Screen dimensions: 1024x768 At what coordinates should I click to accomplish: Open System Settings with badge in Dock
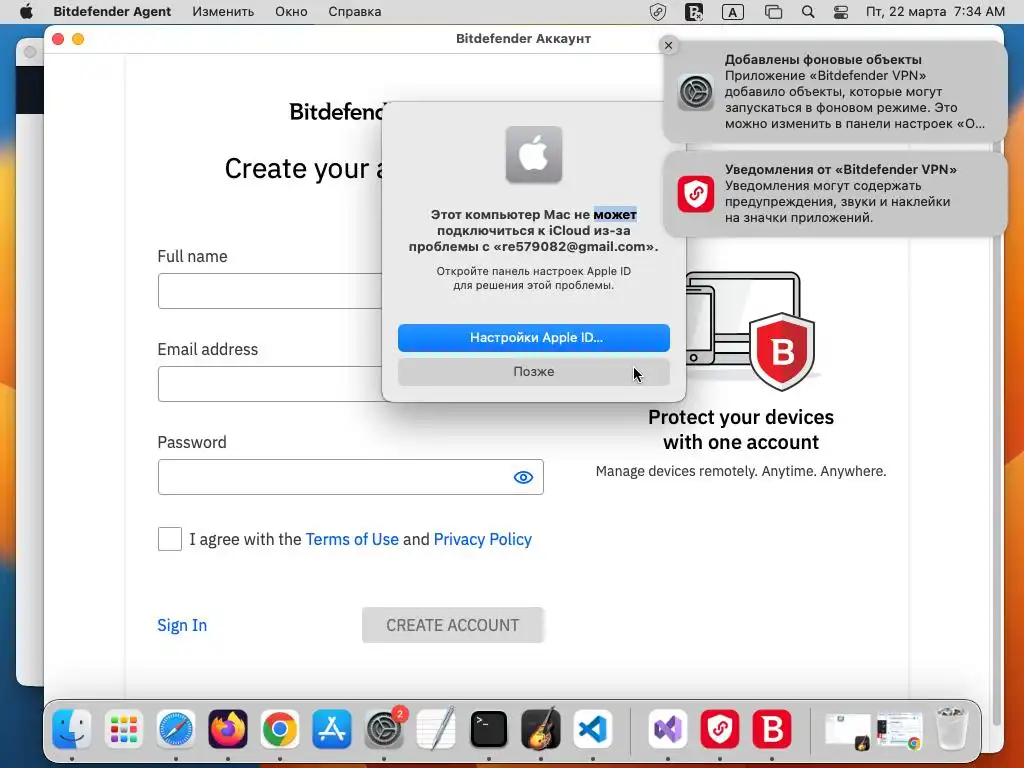pos(384,729)
